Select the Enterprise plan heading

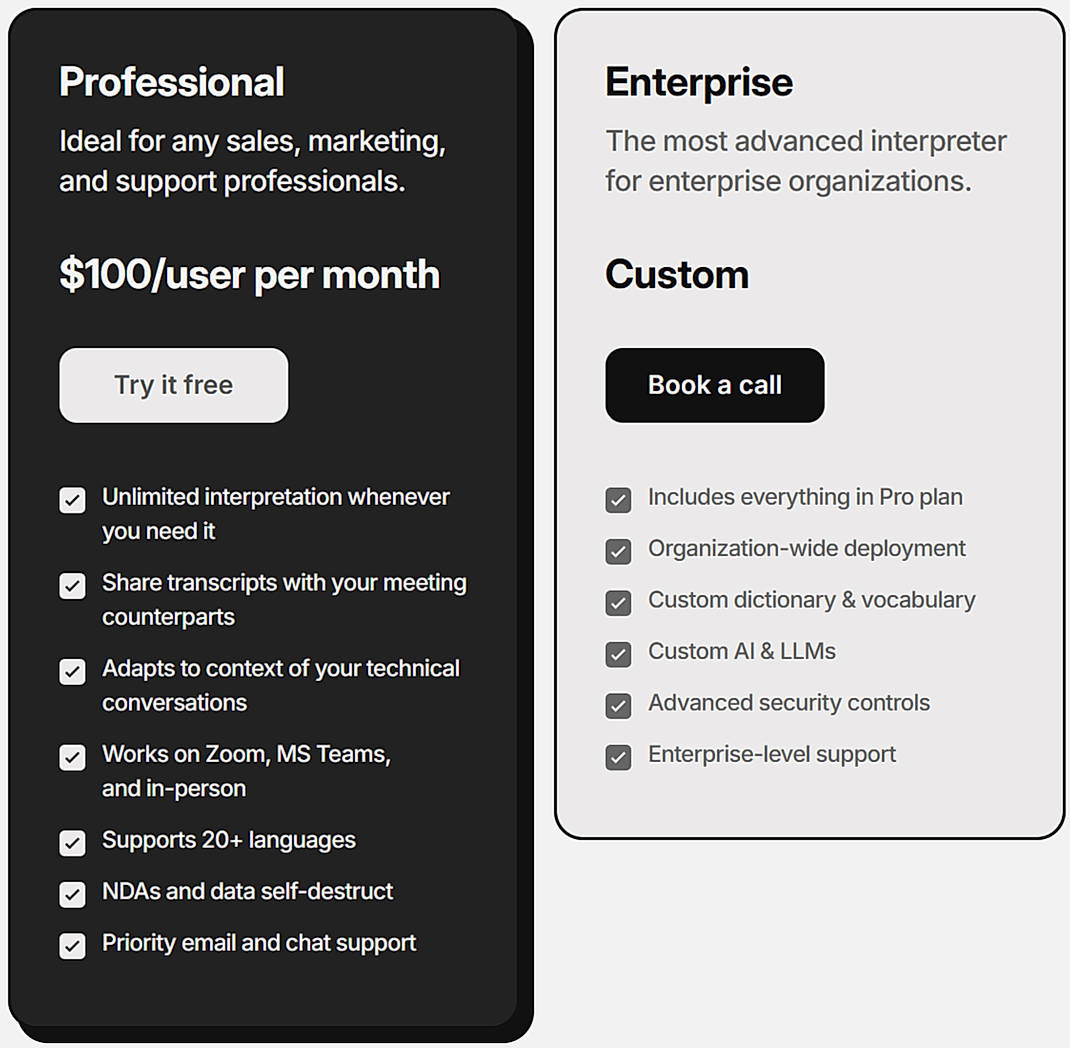pos(698,82)
